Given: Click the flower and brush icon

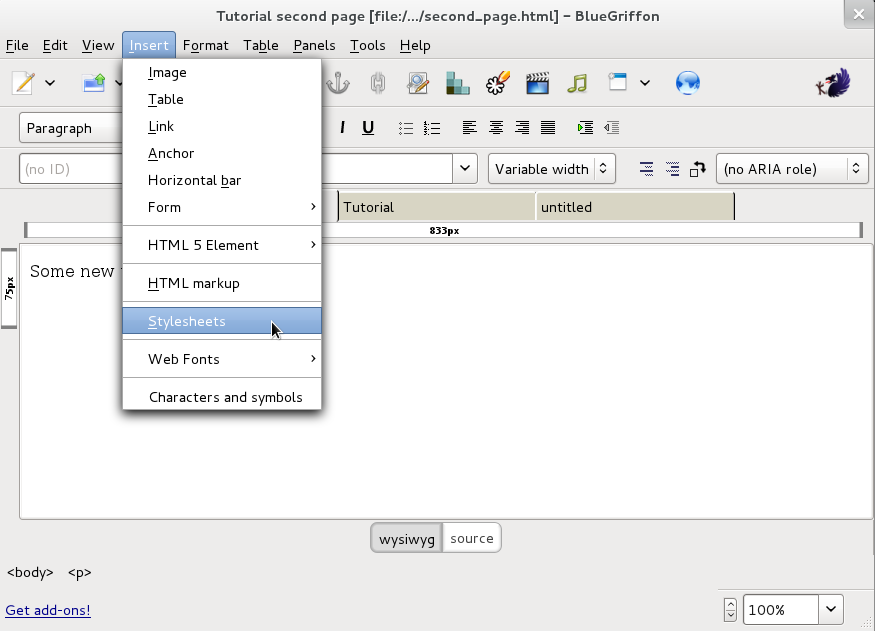Looking at the screenshot, I should click(x=497, y=83).
